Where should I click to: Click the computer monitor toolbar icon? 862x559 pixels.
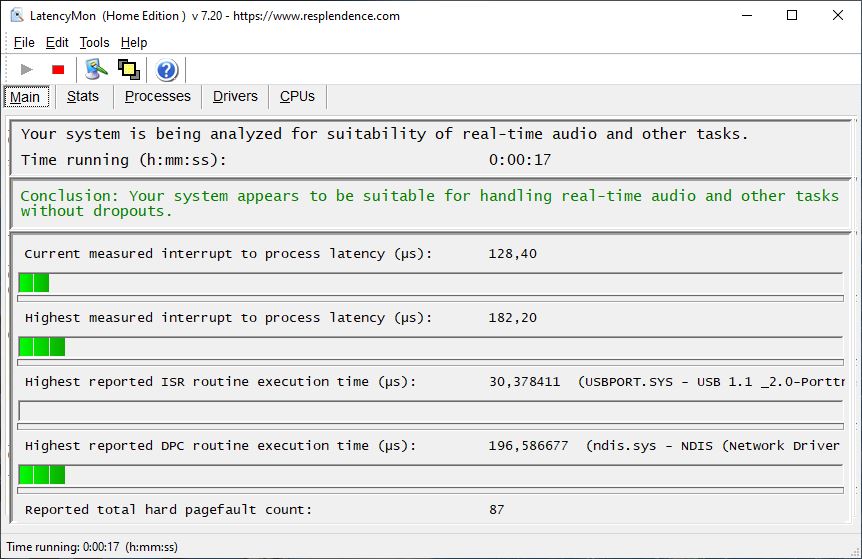coord(96,69)
